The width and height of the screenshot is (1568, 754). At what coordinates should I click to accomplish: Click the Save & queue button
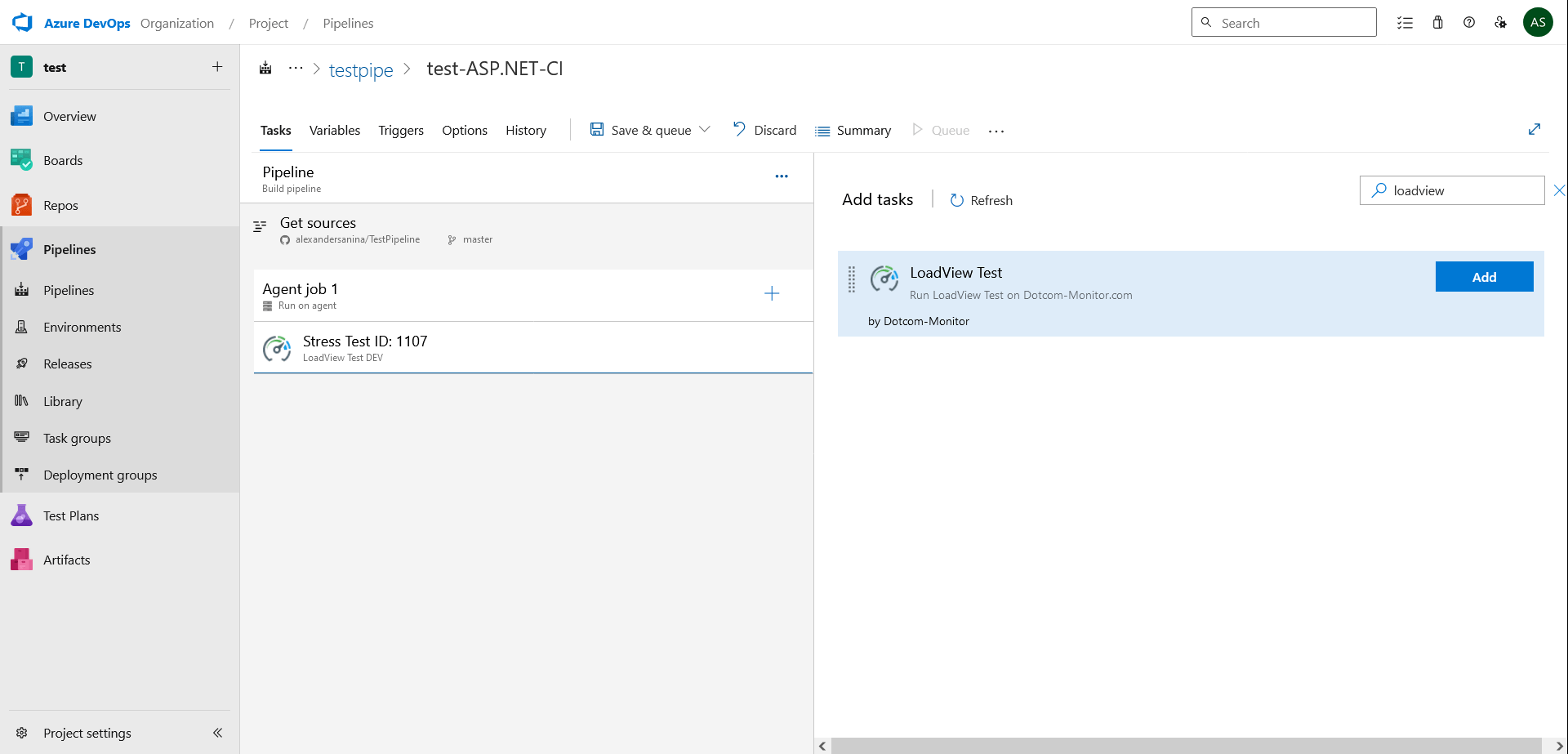pyautogui.click(x=641, y=130)
